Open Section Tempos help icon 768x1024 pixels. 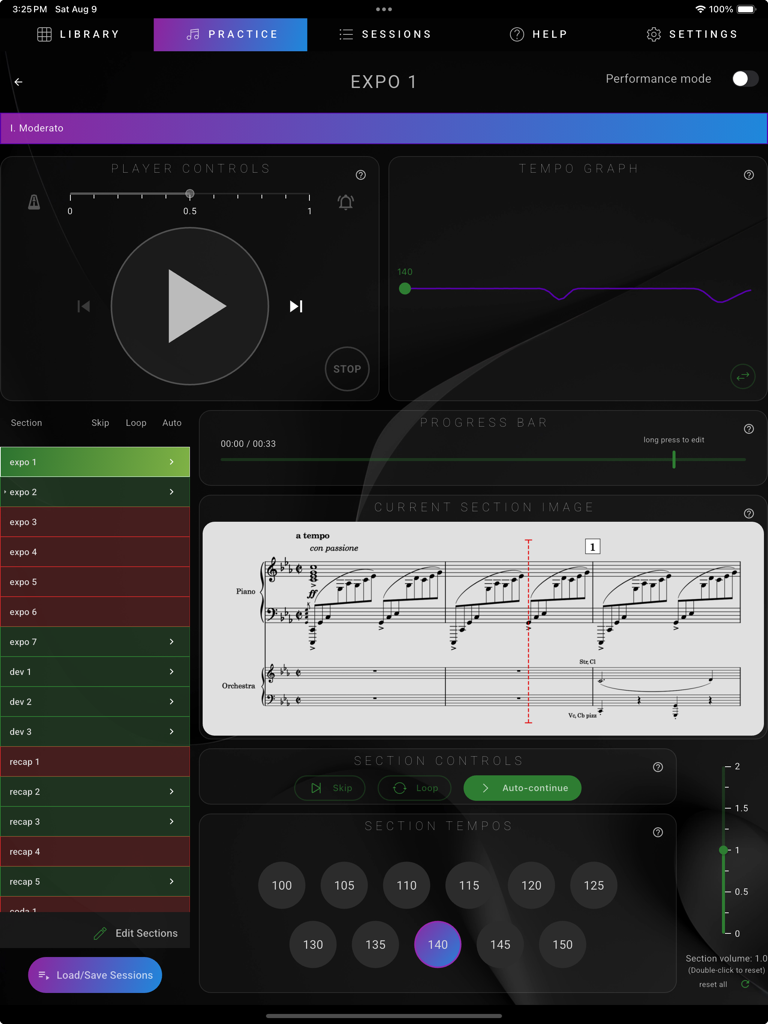click(x=658, y=832)
